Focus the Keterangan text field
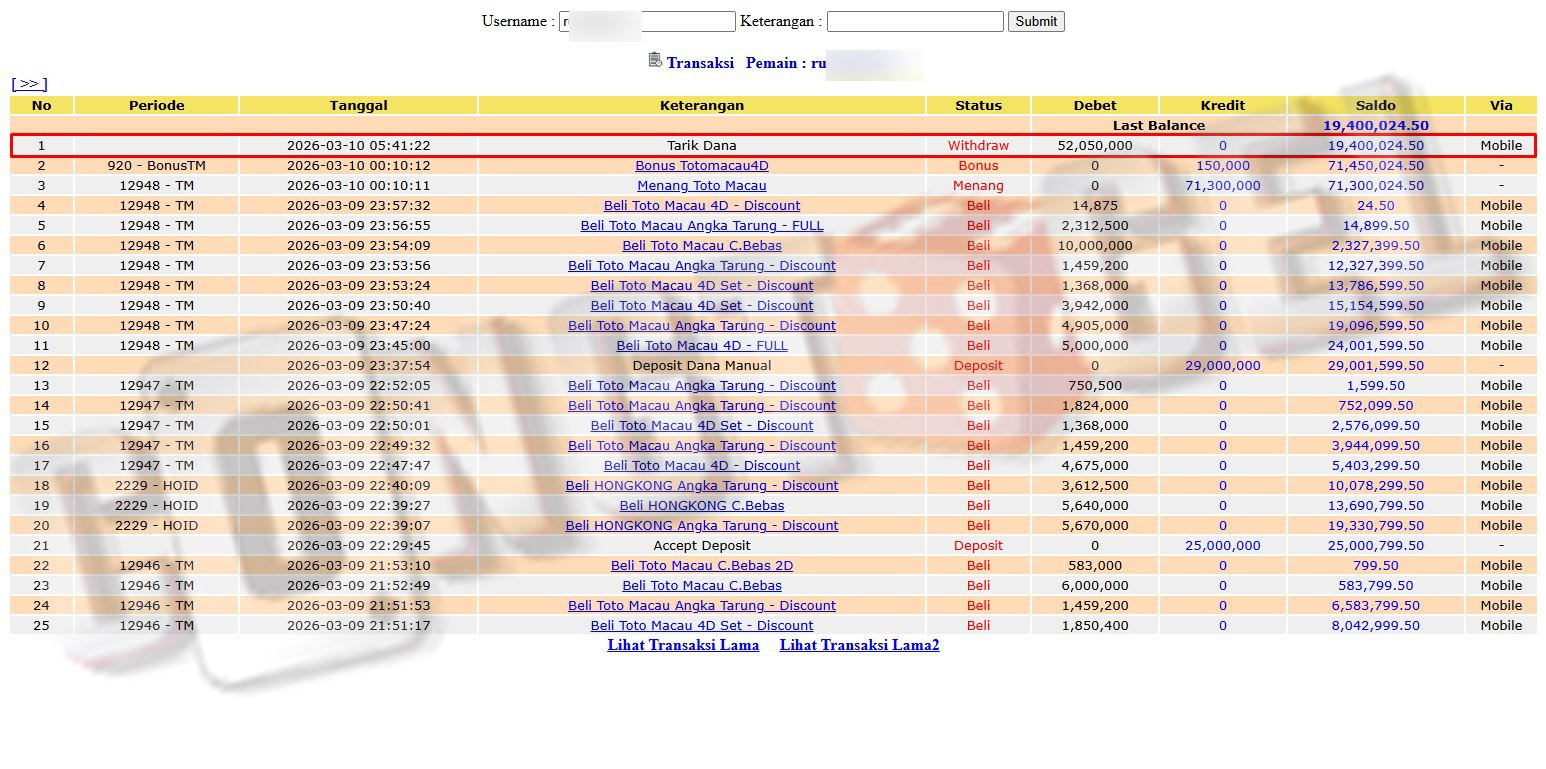1546x769 pixels. click(914, 21)
